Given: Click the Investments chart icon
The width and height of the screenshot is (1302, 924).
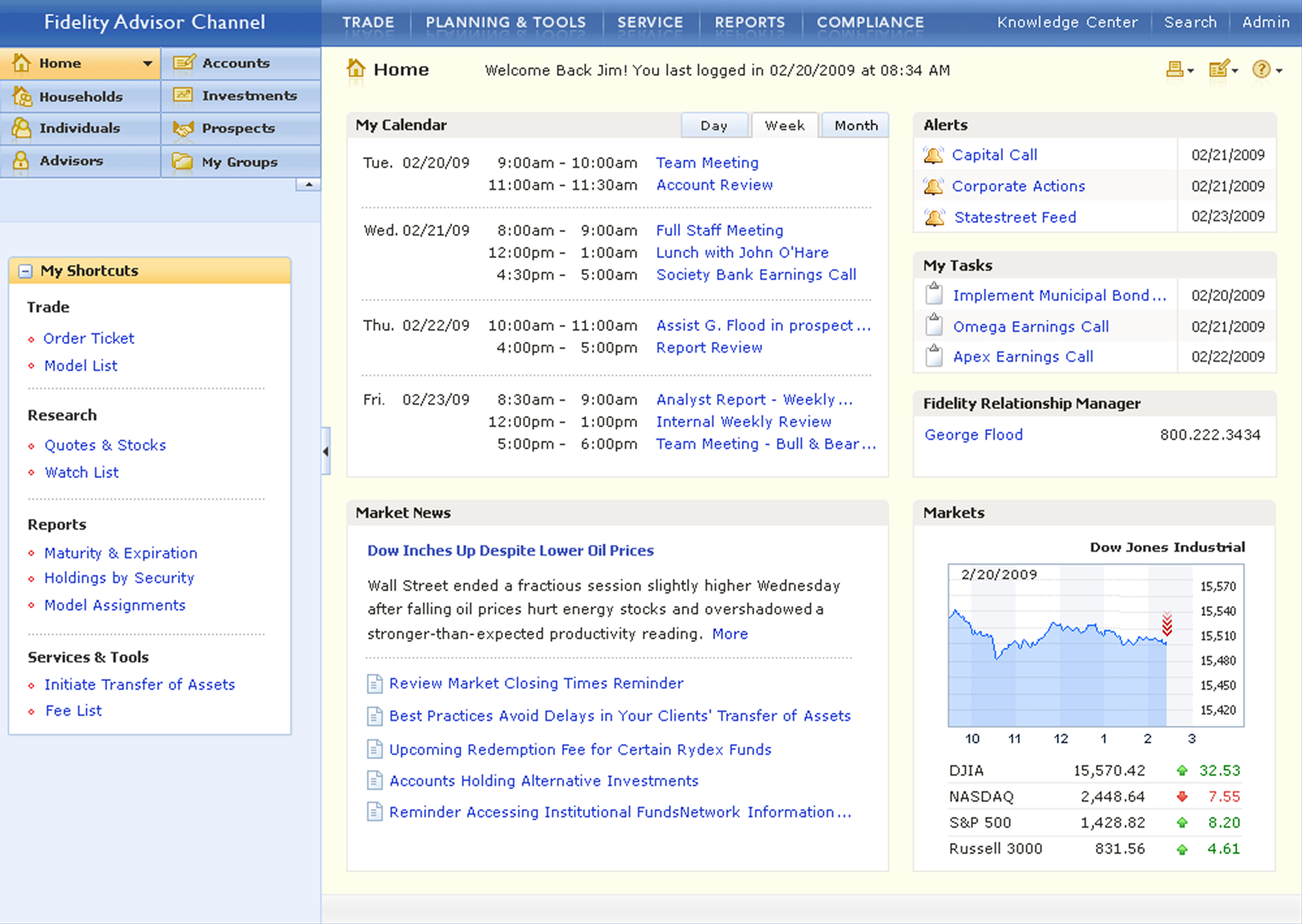Looking at the screenshot, I should [x=183, y=95].
